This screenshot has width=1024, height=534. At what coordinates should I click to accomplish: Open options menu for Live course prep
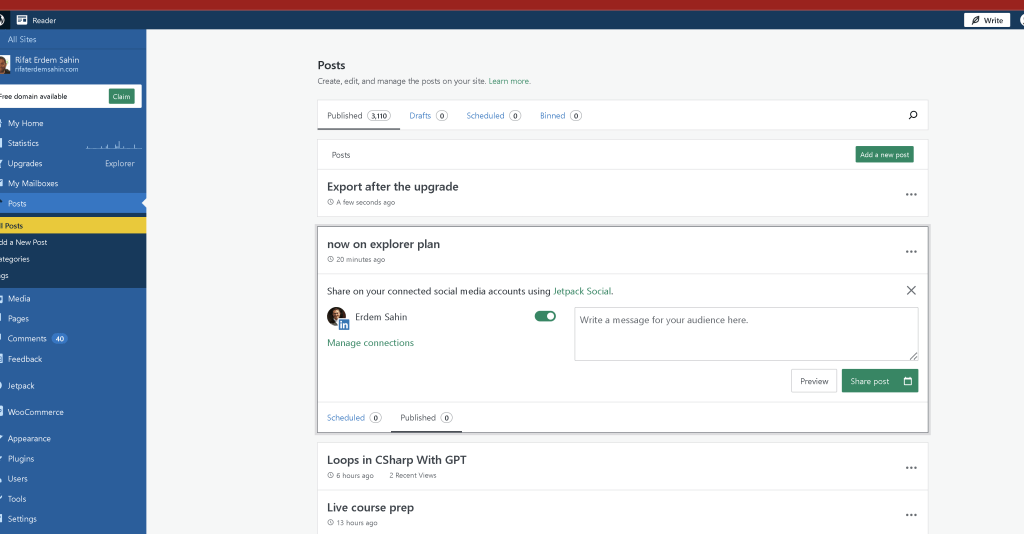click(x=911, y=515)
